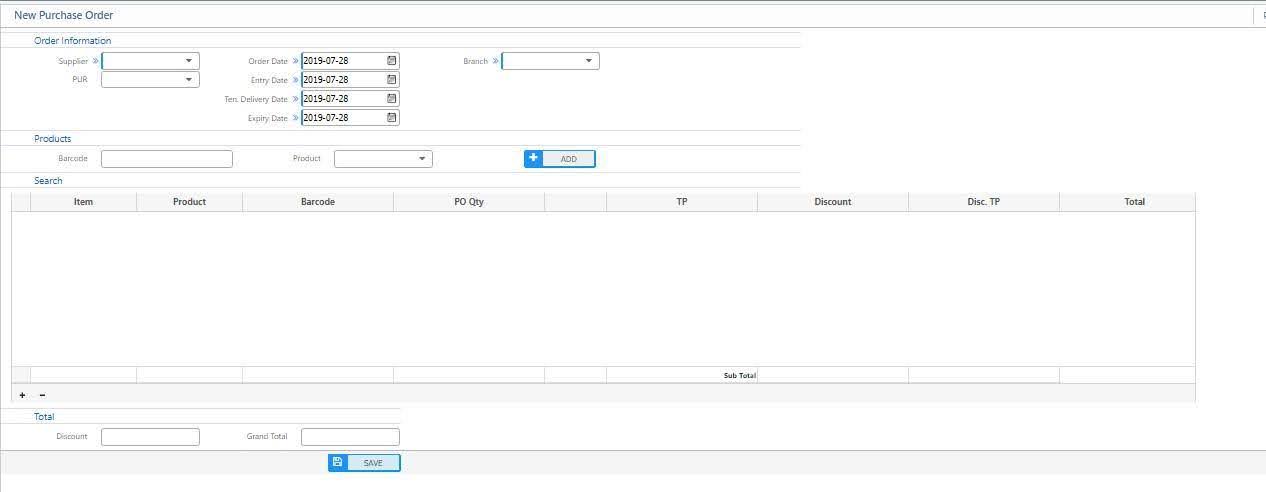The width and height of the screenshot is (1266, 492).
Task: Expand the Supplier dropdown
Action: [188, 61]
